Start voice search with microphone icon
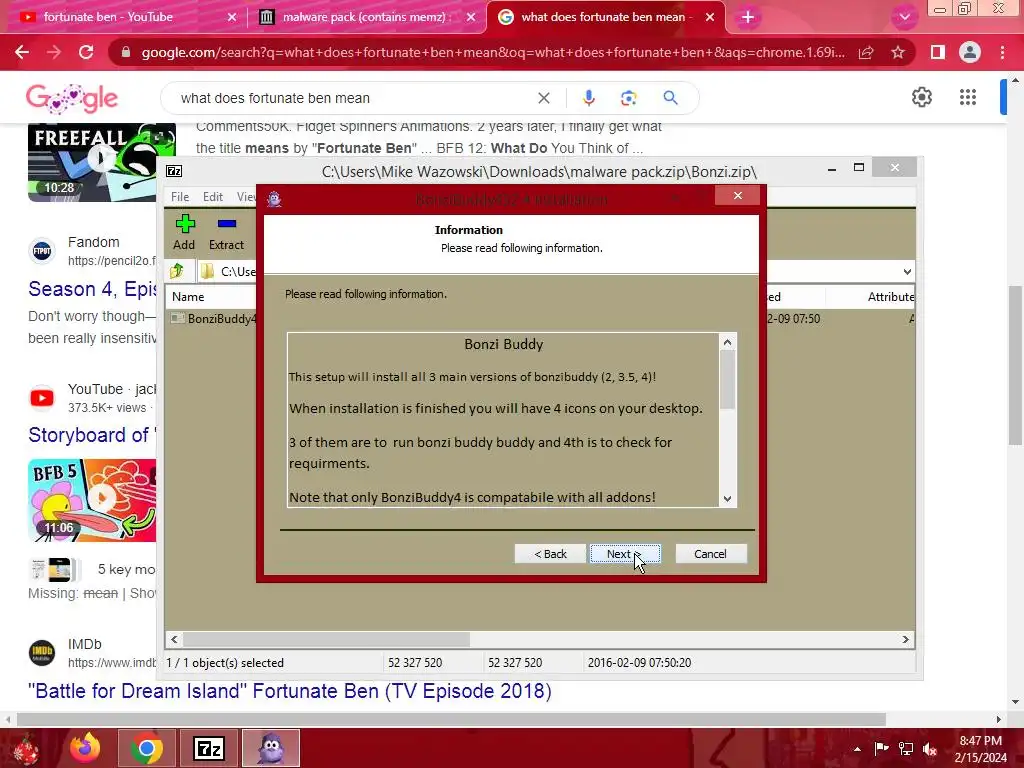Screen dimensions: 1024x768 click(x=588, y=98)
